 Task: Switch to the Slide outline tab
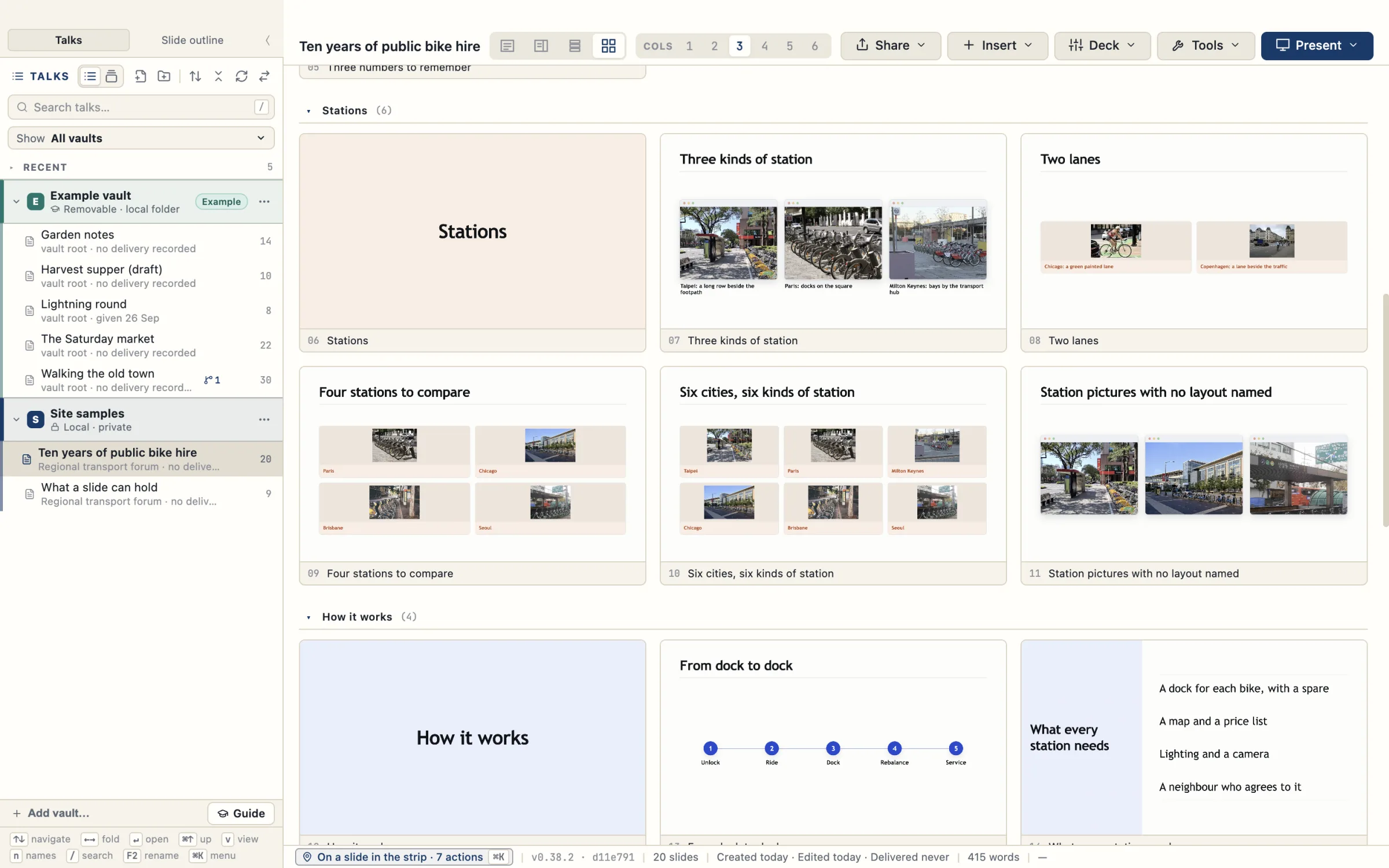click(192, 40)
